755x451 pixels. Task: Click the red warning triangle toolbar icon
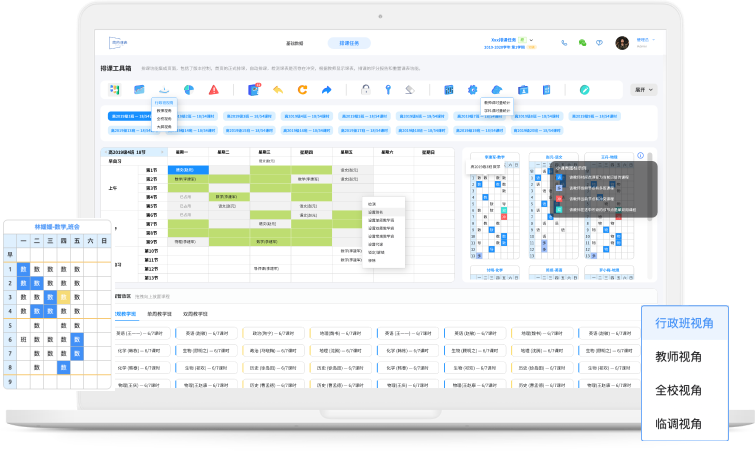point(214,90)
